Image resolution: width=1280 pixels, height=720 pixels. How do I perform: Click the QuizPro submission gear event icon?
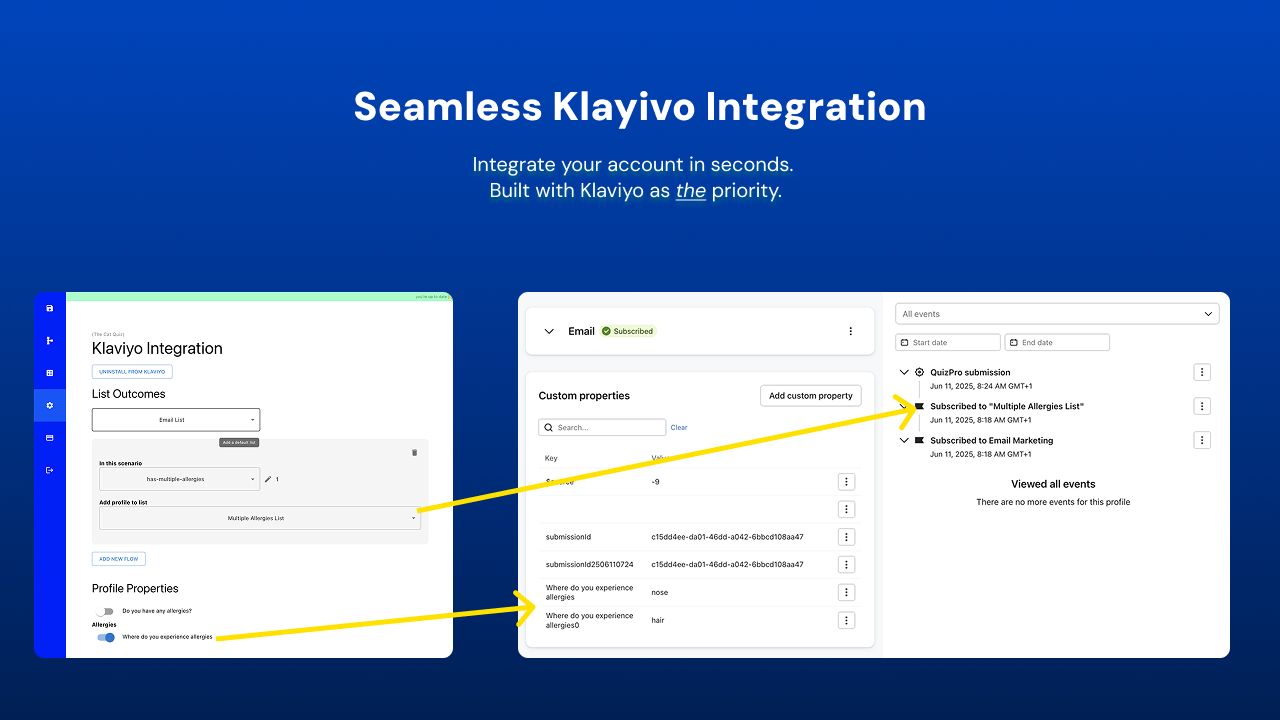pos(919,372)
